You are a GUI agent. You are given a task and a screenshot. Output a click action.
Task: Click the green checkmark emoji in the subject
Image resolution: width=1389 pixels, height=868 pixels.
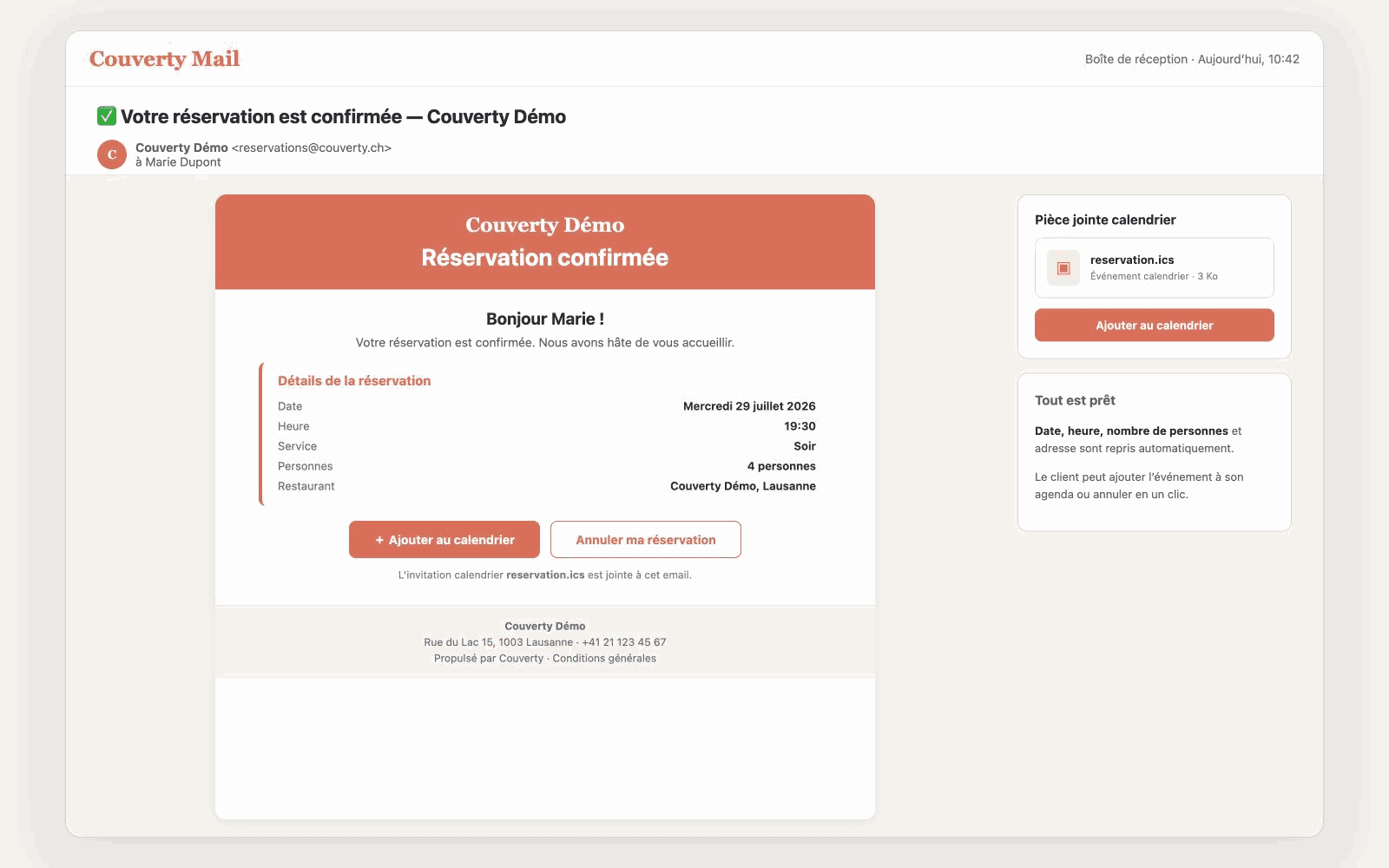tap(107, 116)
